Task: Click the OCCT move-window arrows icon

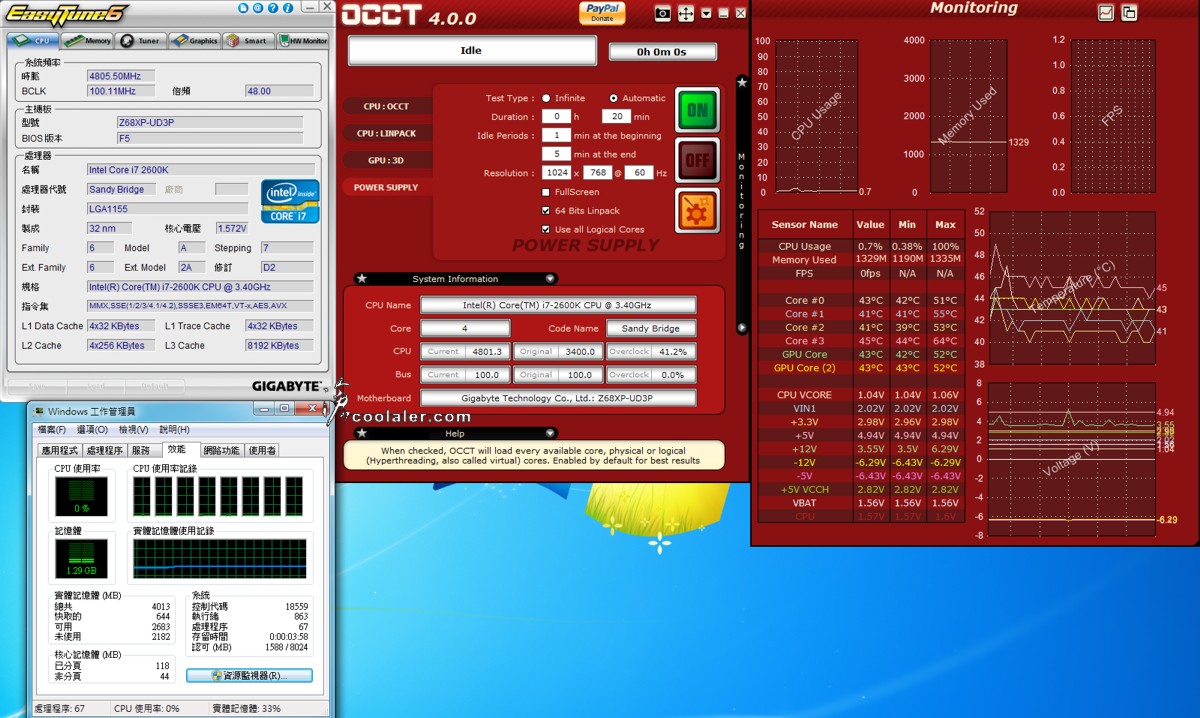Action: (x=686, y=14)
